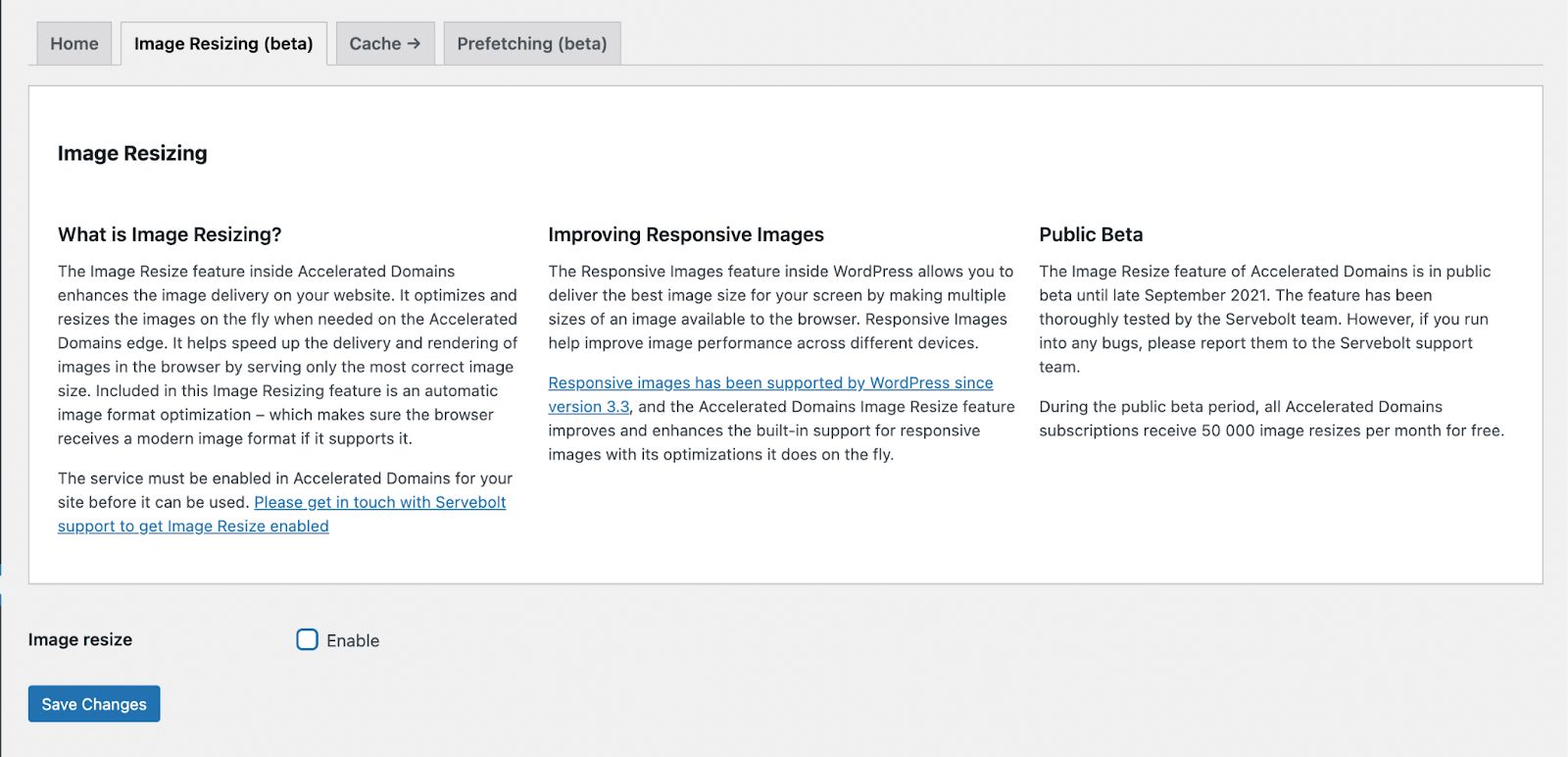
Task: Click the Public Beta heading
Action: 1091,234
